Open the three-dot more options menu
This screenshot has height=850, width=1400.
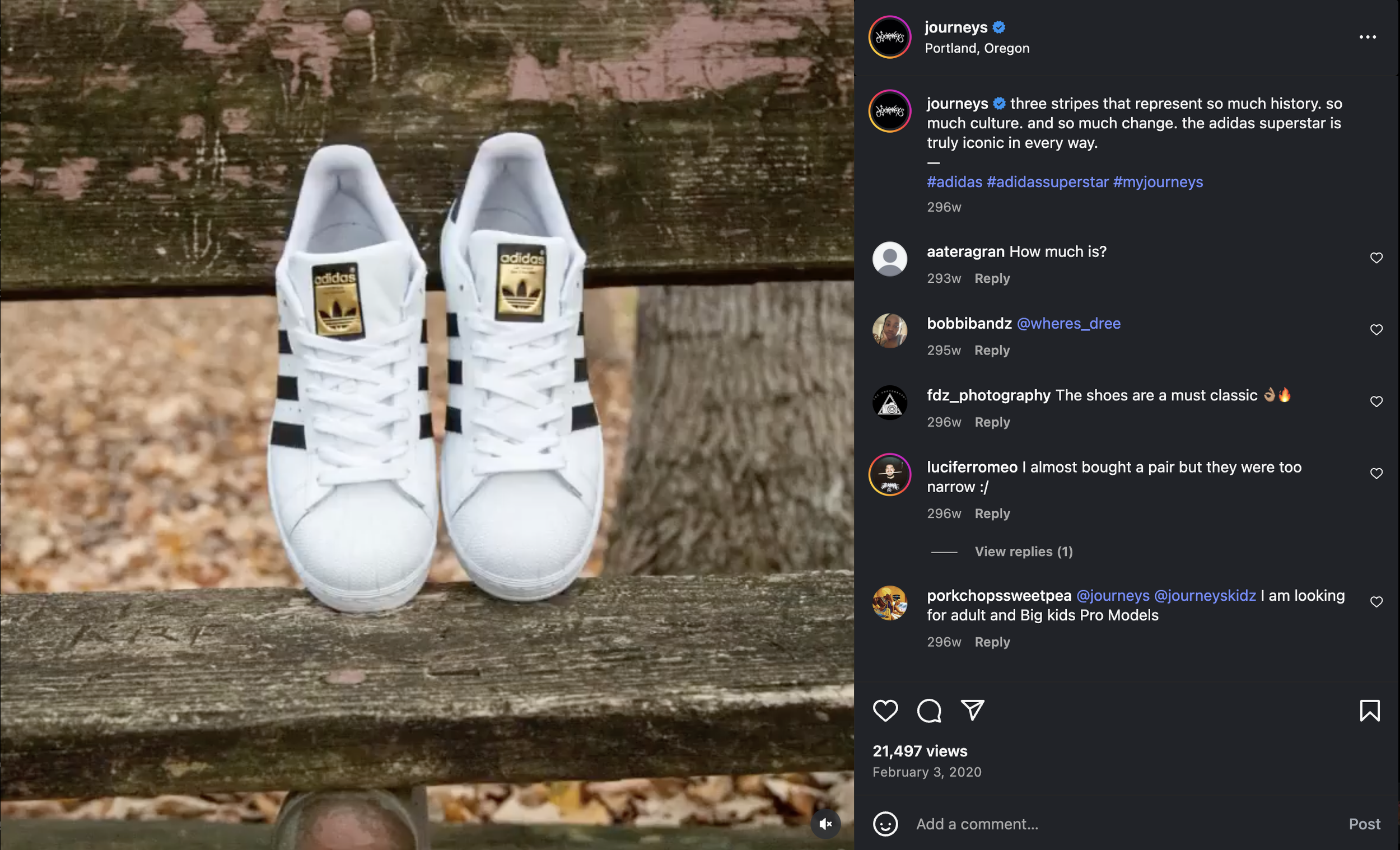click(x=1367, y=37)
